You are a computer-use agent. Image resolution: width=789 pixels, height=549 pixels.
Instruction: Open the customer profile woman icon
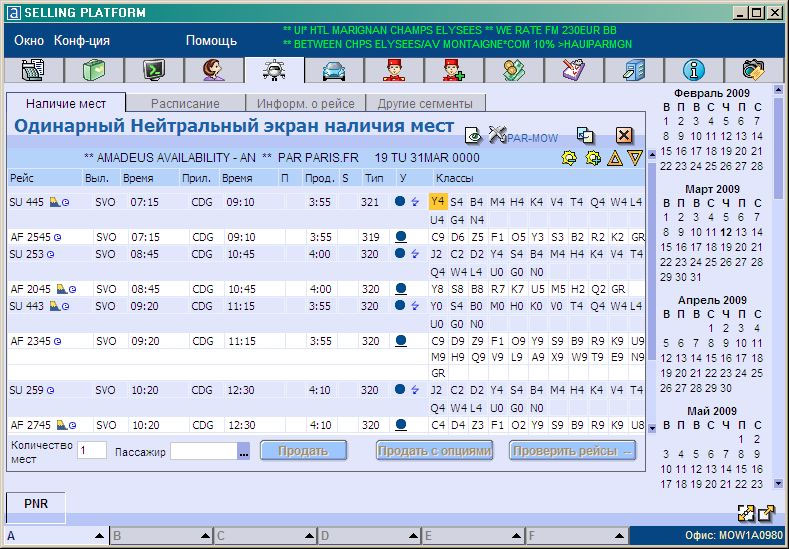tap(213, 70)
